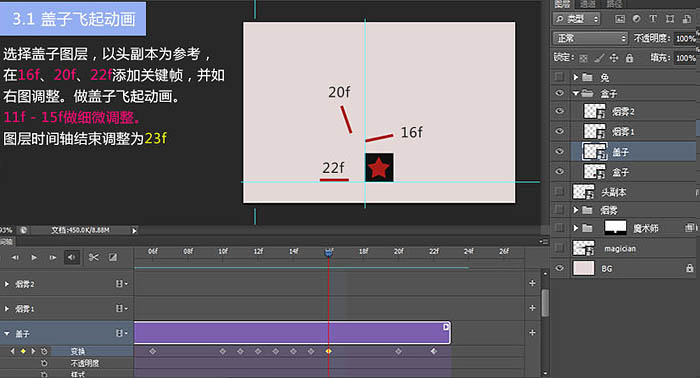This screenshot has width=700, height=378.
Task: Switch to the layers tab
Action: click(562, 4)
